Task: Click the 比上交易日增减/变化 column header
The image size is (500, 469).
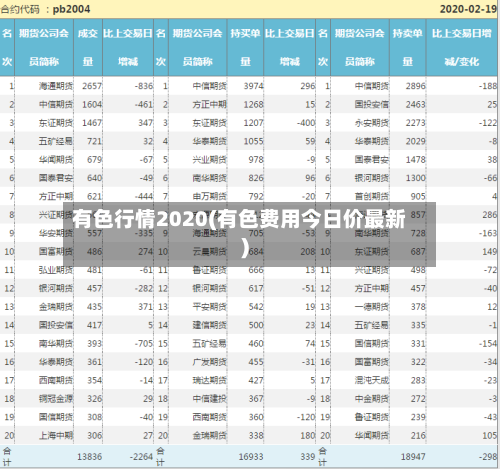Action: click(x=462, y=47)
